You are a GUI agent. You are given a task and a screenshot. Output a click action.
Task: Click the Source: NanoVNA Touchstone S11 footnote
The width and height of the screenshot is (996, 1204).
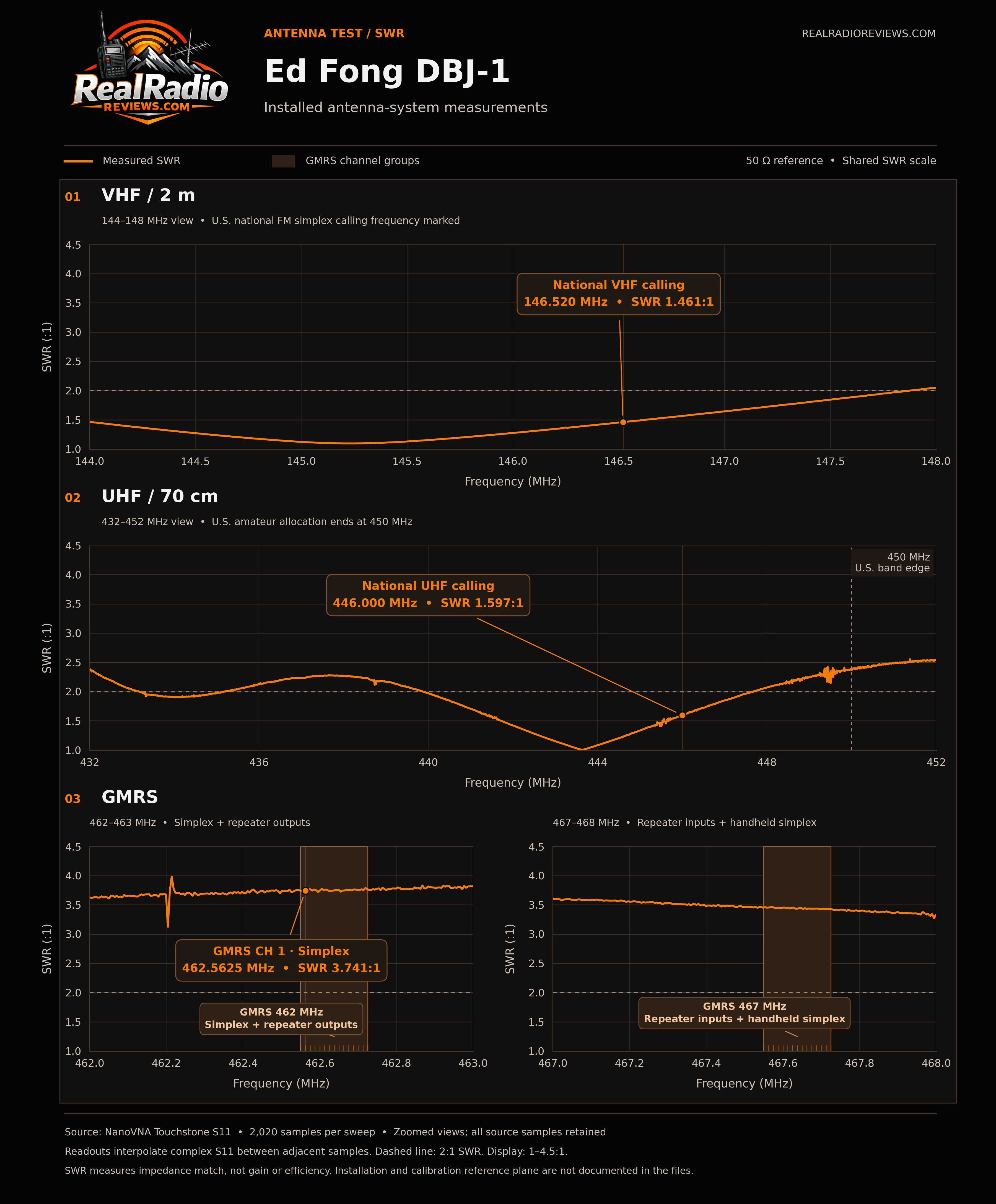(x=335, y=1132)
